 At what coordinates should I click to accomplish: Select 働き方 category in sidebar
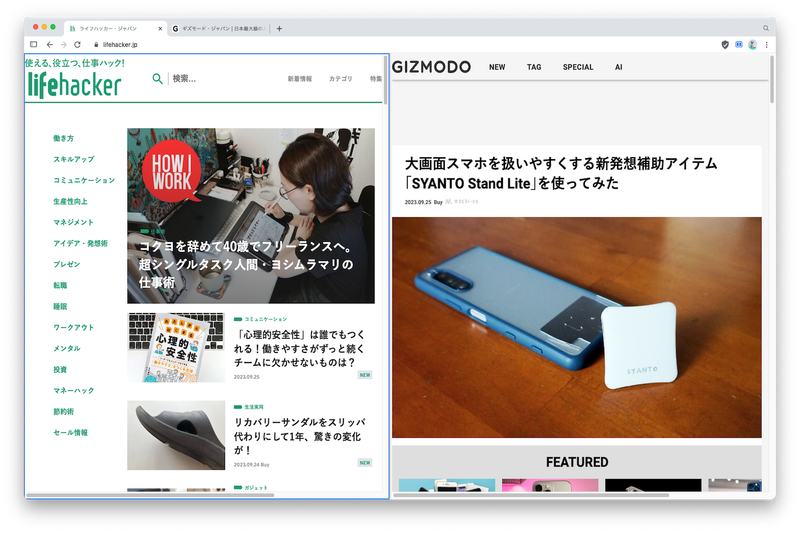tap(63, 138)
